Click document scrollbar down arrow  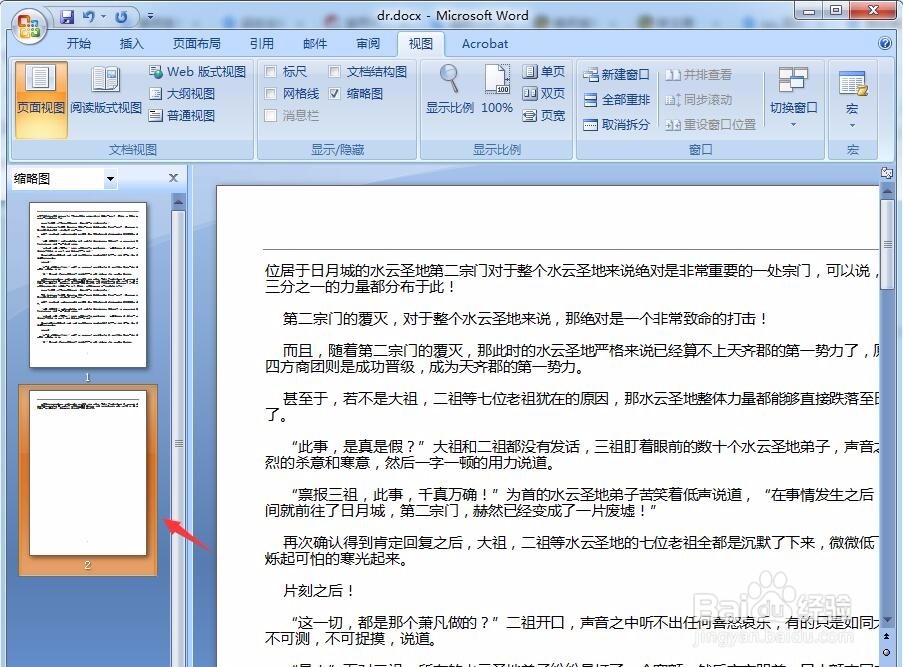pyautogui.click(x=887, y=619)
